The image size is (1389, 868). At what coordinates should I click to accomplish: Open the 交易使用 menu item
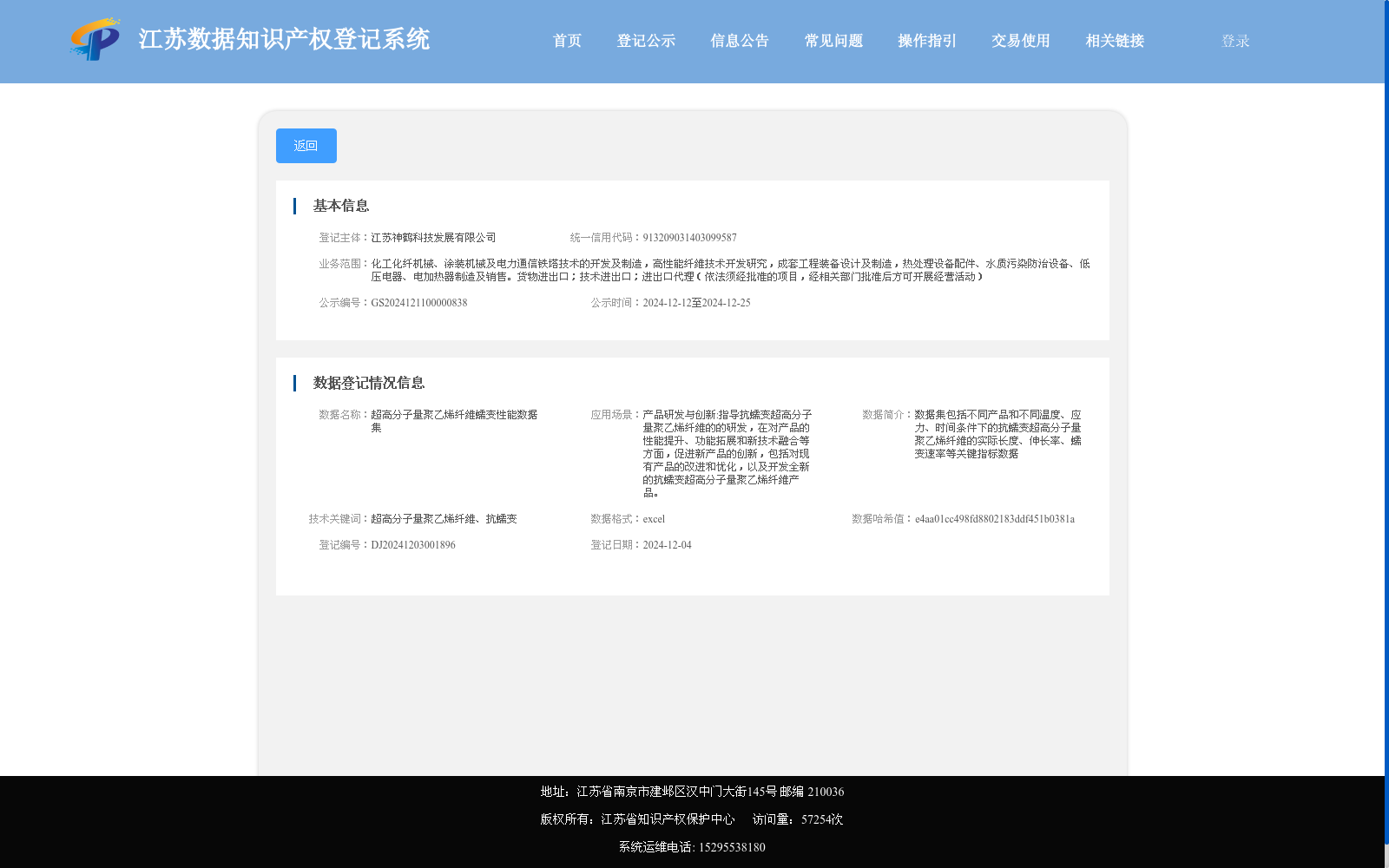pos(1021,41)
